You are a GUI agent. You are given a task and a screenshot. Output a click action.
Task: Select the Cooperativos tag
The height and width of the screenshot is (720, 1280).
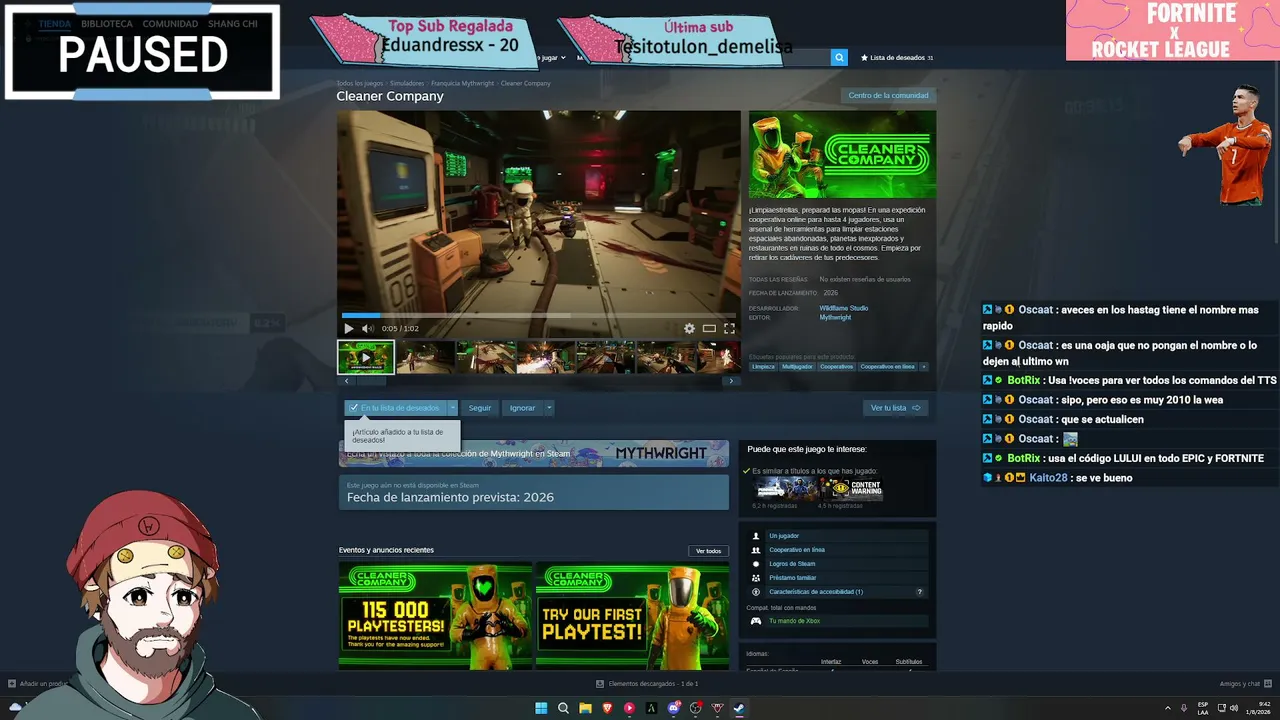click(837, 367)
